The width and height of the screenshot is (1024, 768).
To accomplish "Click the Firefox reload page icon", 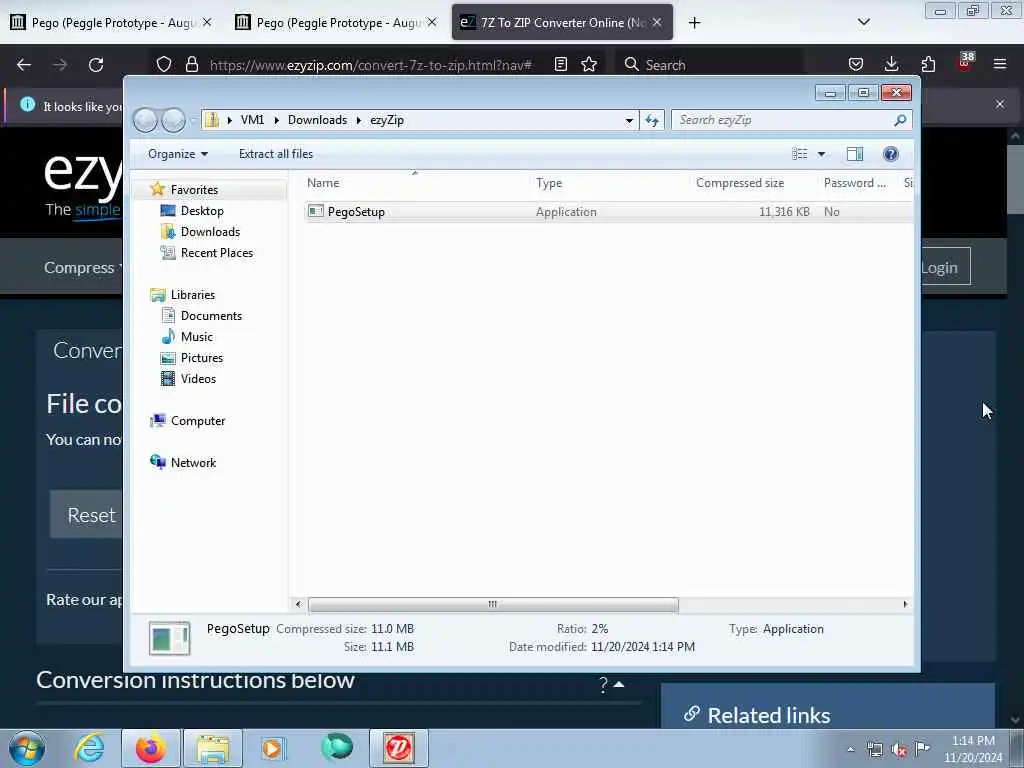I will 96,65.
